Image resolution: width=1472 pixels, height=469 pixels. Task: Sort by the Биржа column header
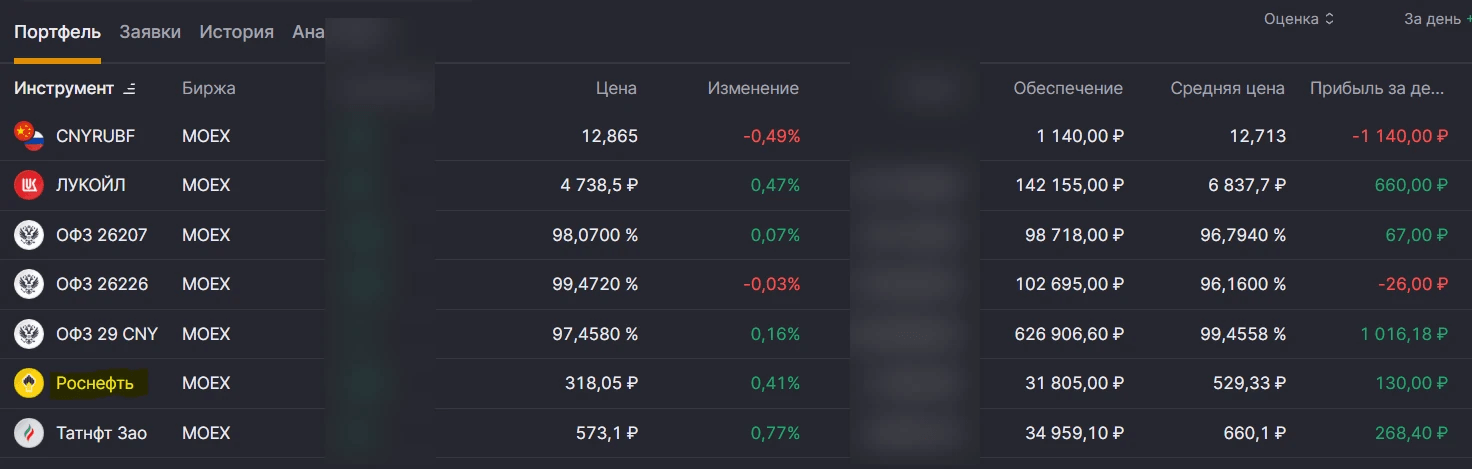pyautogui.click(x=209, y=88)
